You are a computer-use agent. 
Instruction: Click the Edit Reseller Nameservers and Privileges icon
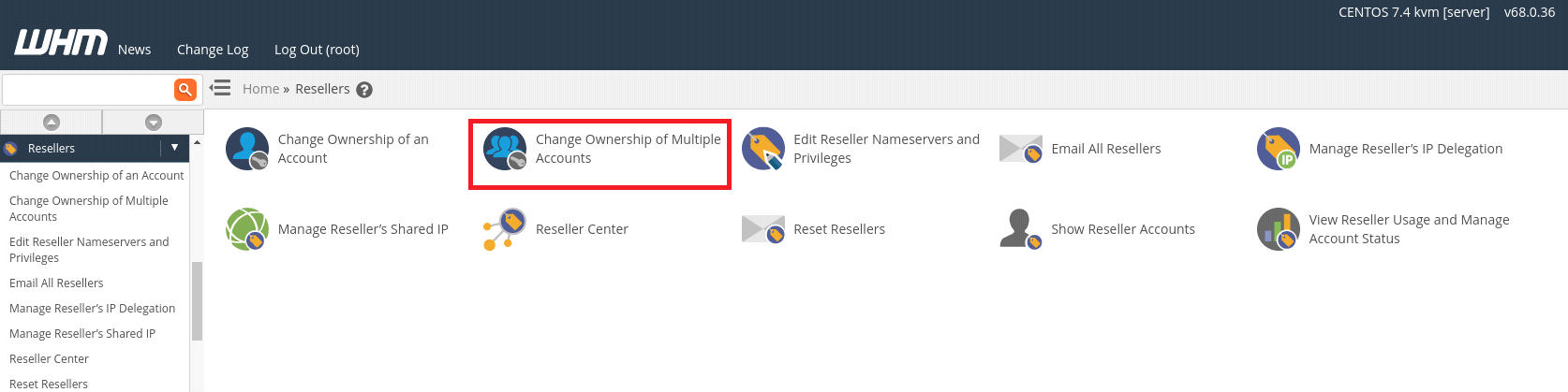[x=763, y=149]
